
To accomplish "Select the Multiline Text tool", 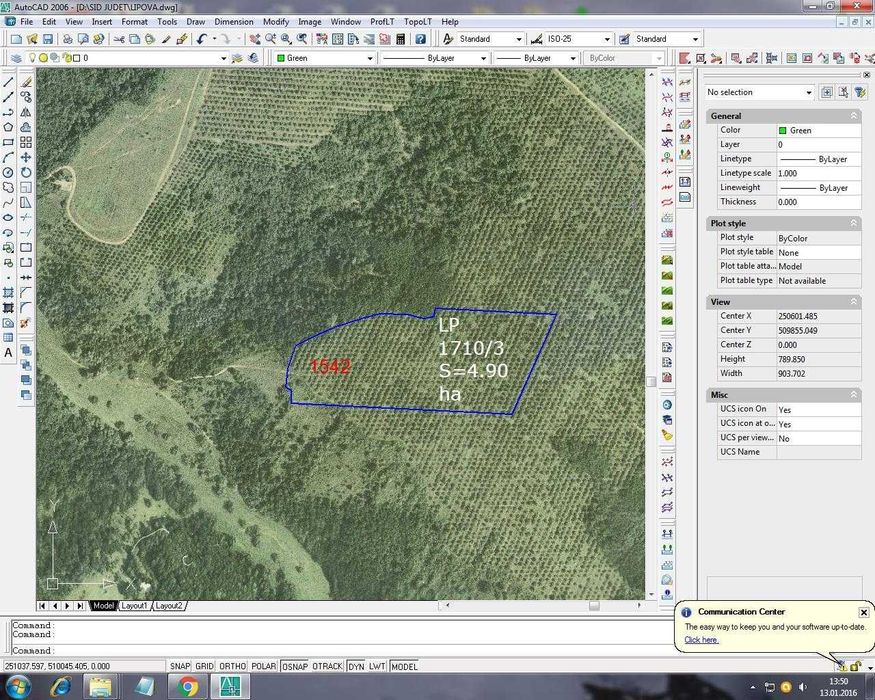I will [x=9, y=352].
